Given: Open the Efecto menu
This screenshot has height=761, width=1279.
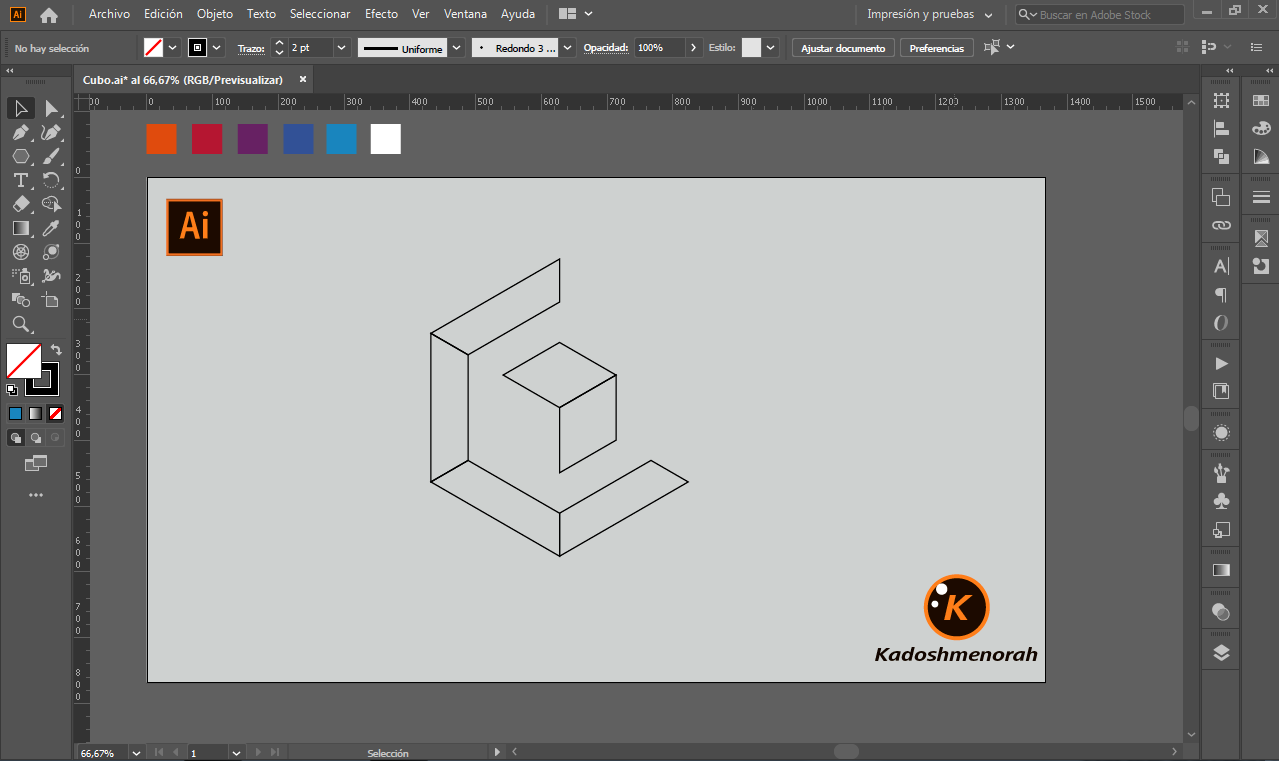Looking at the screenshot, I should click(381, 14).
